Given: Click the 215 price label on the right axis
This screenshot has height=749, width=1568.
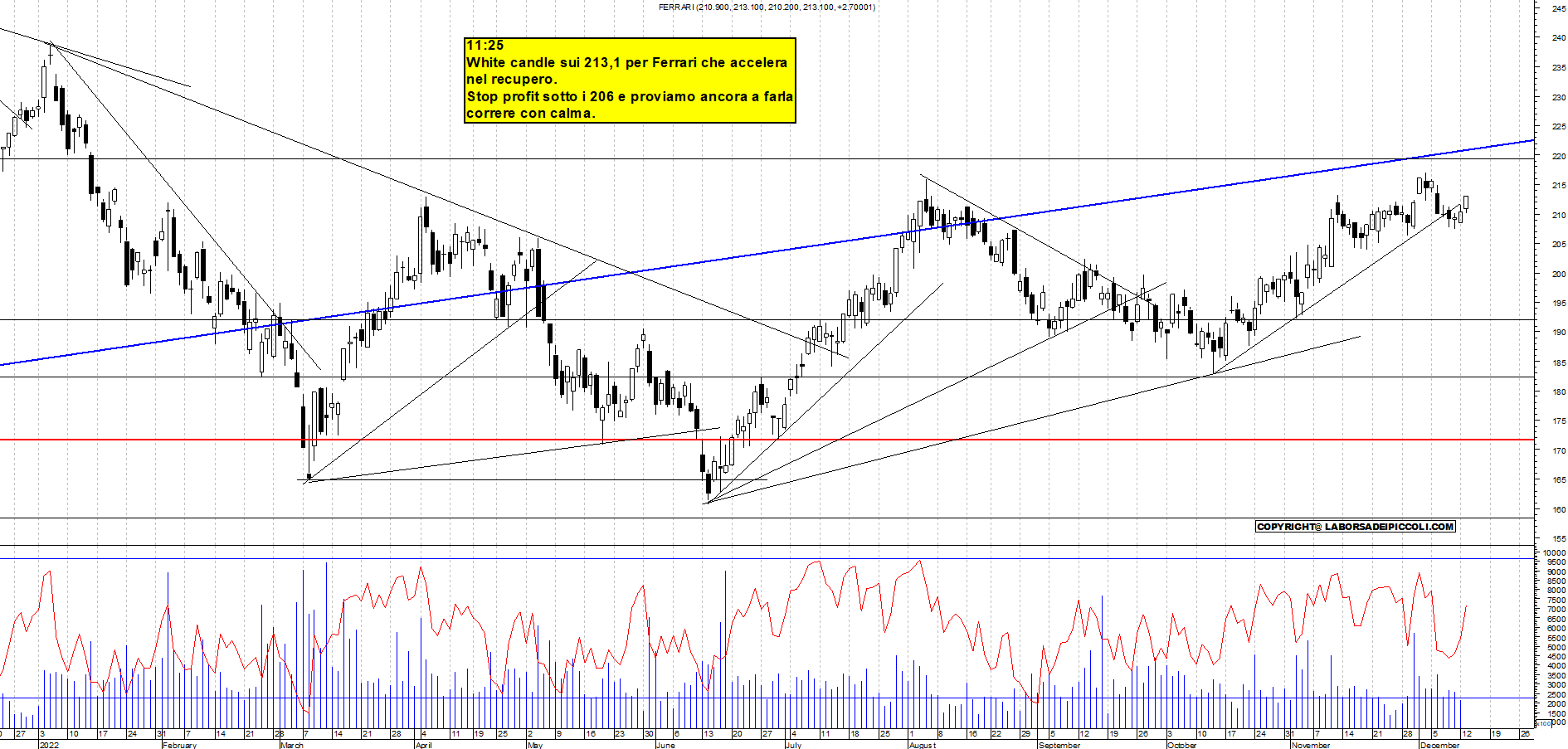Looking at the screenshot, I should (1559, 186).
